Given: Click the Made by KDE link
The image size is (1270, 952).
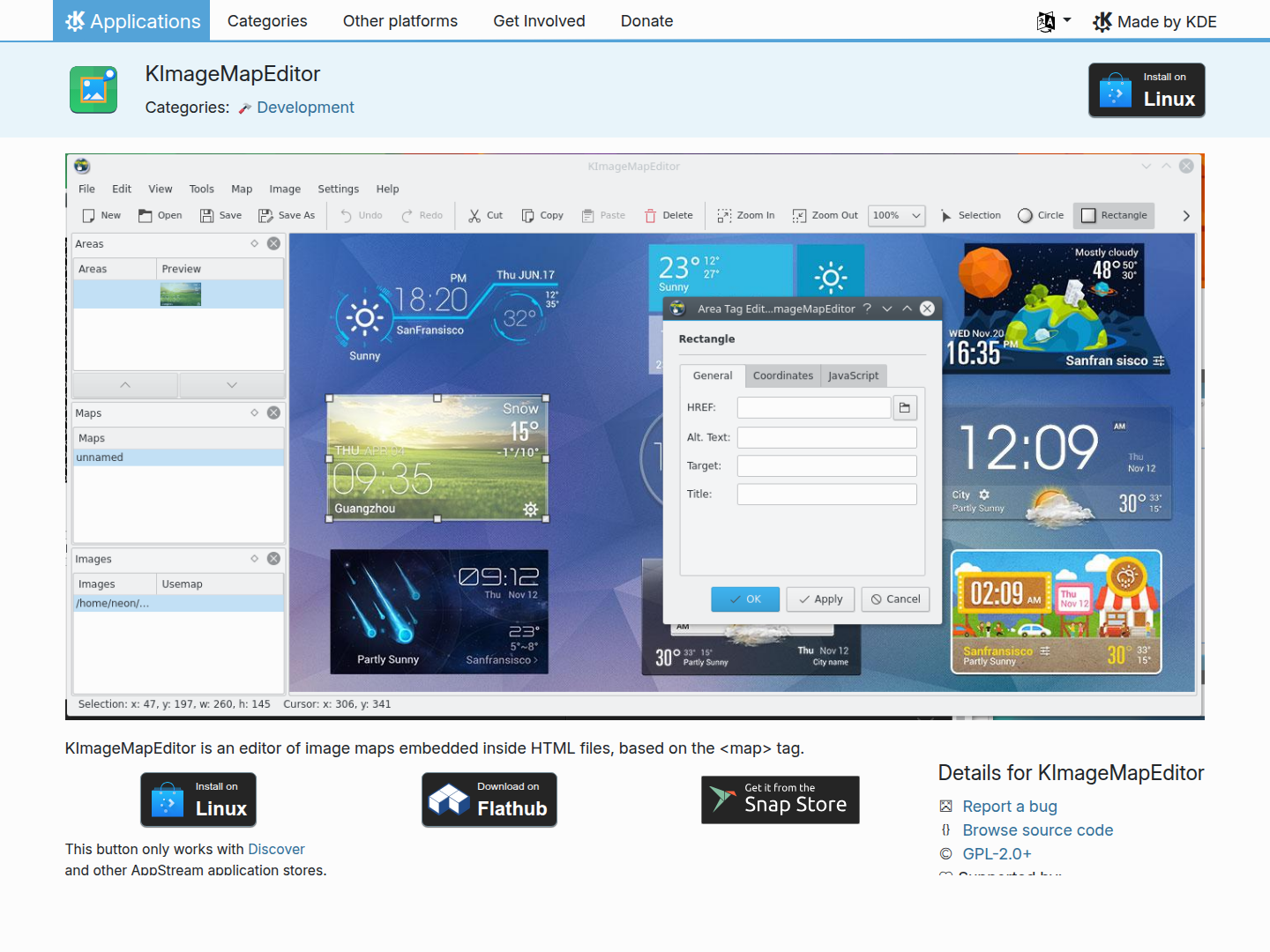Looking at the screenshot, I should point(1154,22).
